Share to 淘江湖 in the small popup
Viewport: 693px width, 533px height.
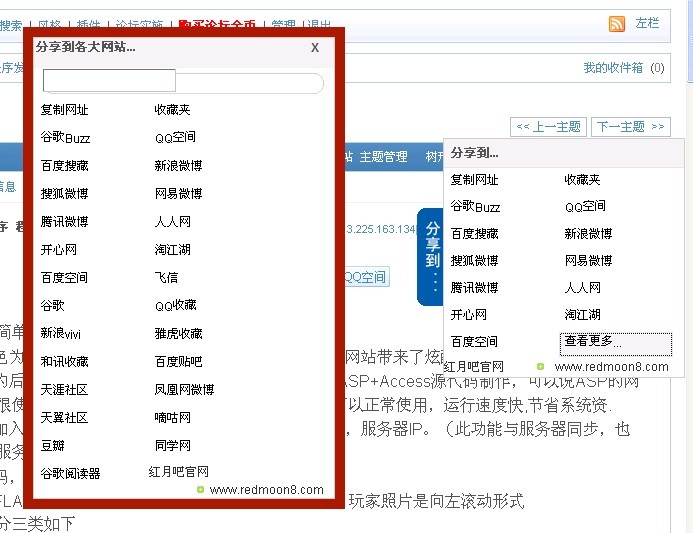coord(582,315)
